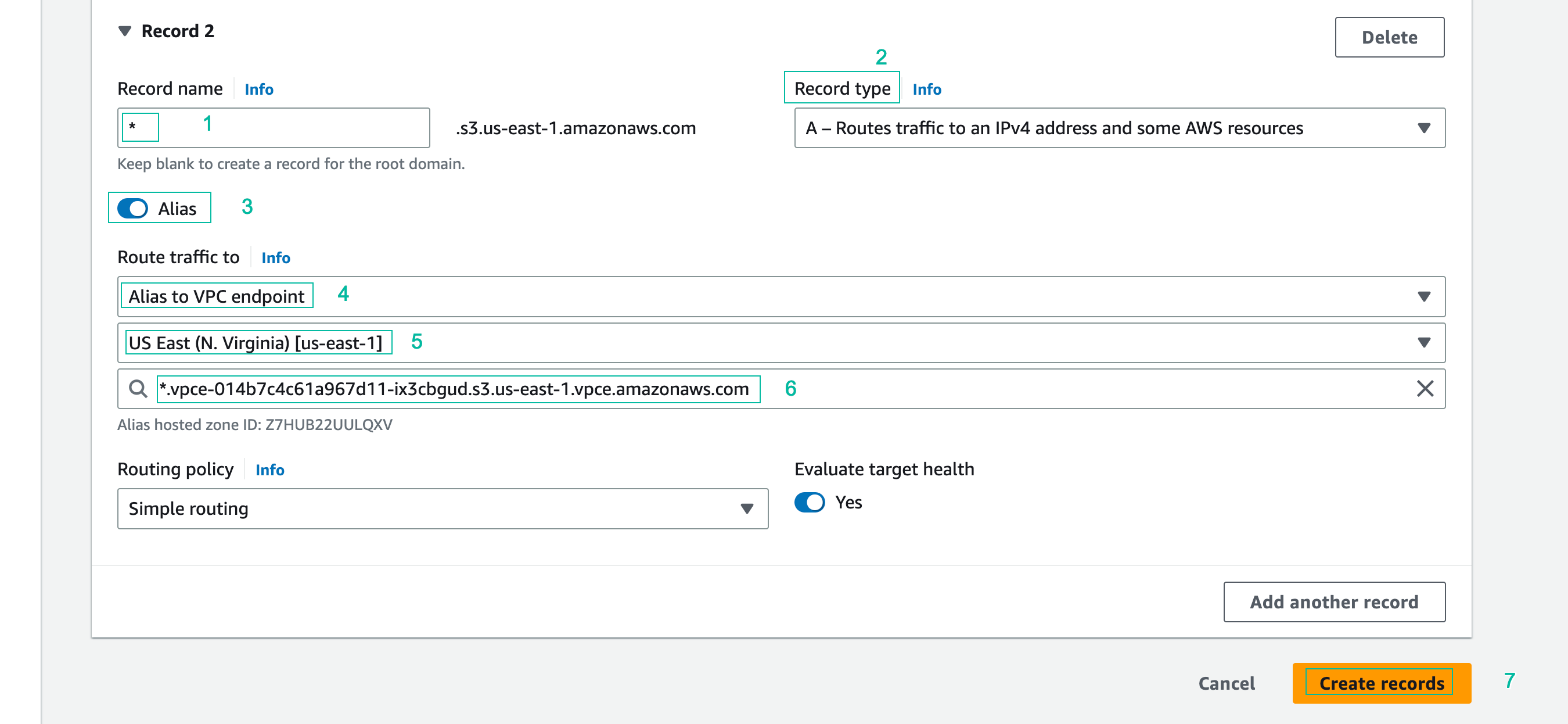Collapse the Record 2 section triangle
Viewport: 1568px width, 724px height.
click(x=125, y=31)
